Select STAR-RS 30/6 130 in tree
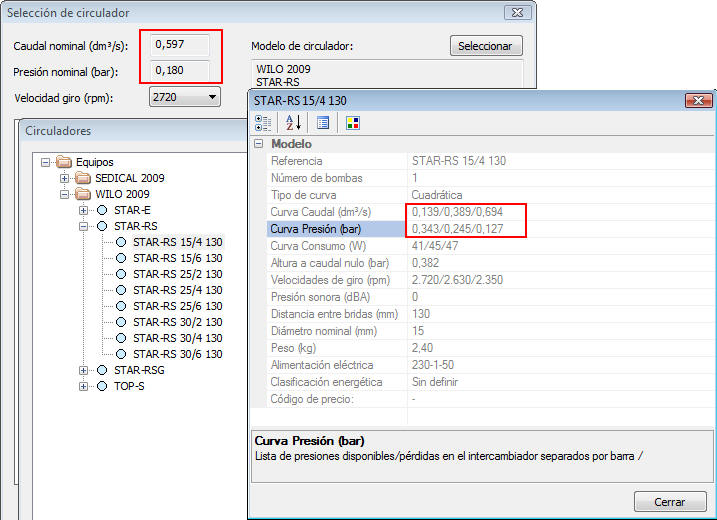The height and width of the screenshot is (520, 717). coord(177,354)
